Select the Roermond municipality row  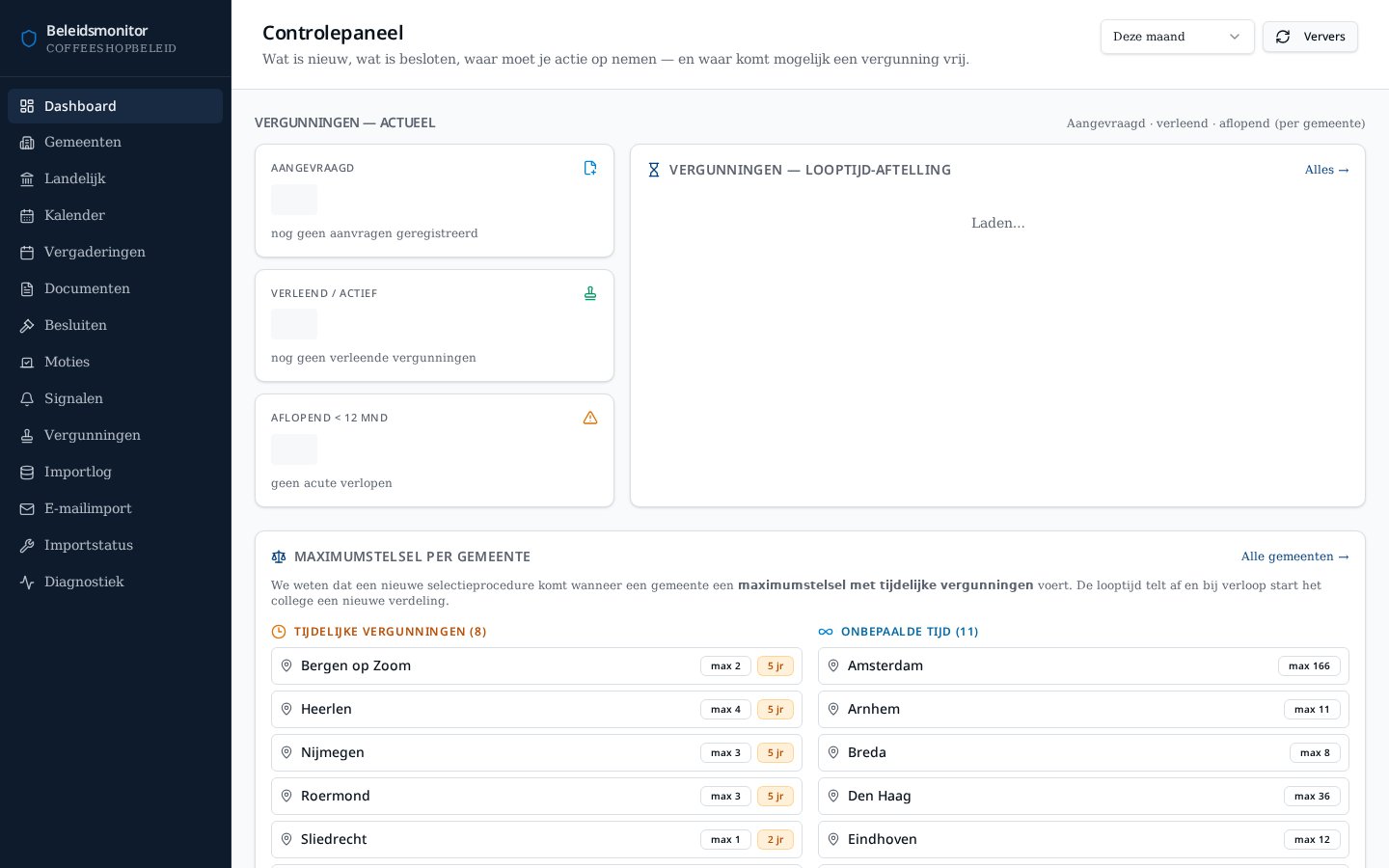click(536, 796)
